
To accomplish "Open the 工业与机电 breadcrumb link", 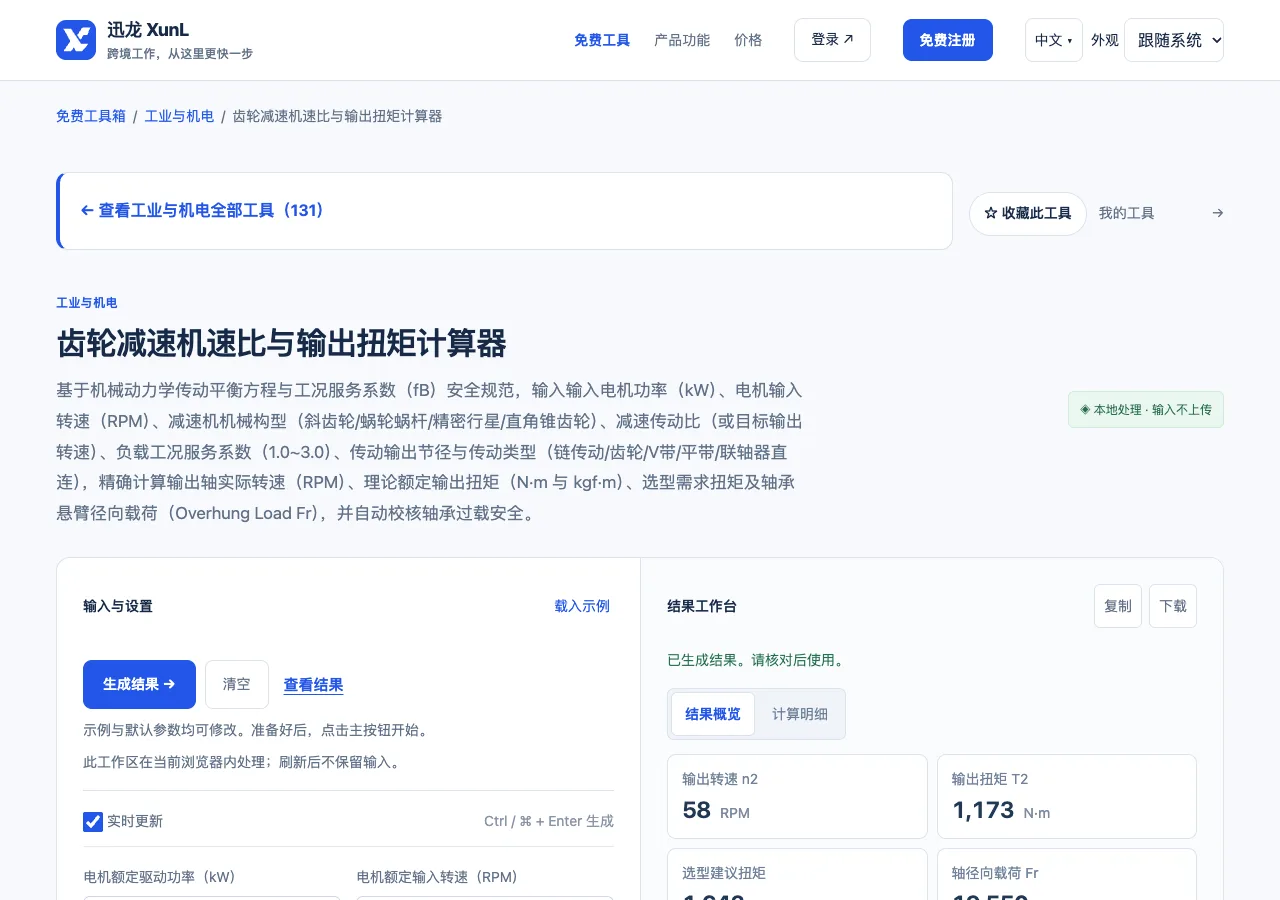I will [x=179, y=116].
